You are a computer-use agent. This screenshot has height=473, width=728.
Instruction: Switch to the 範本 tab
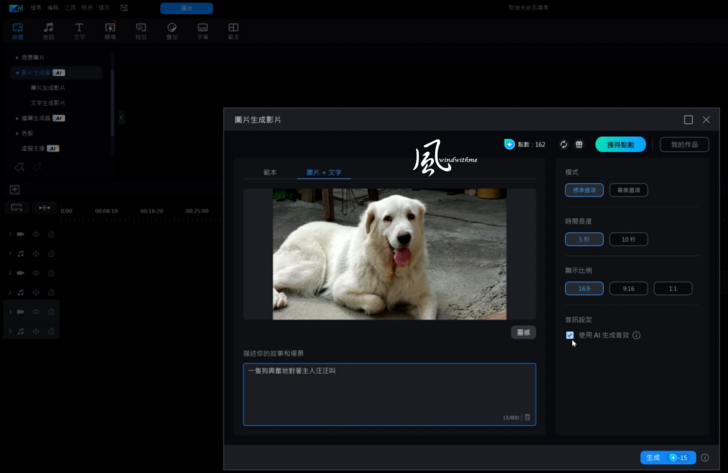[x=270, y=172]
